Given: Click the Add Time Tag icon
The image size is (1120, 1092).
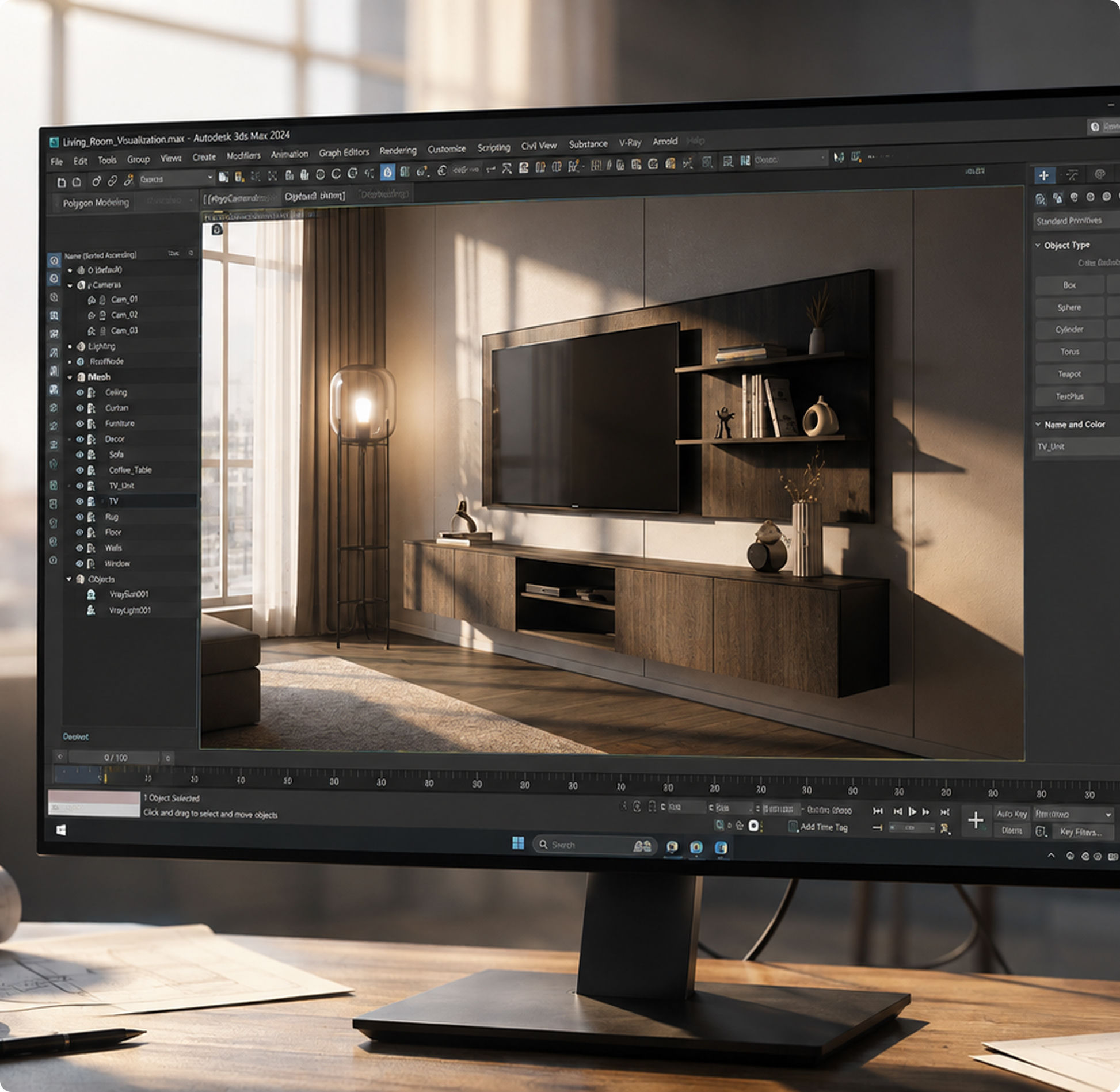Looking at the screenshot, I should click(793, 827).
